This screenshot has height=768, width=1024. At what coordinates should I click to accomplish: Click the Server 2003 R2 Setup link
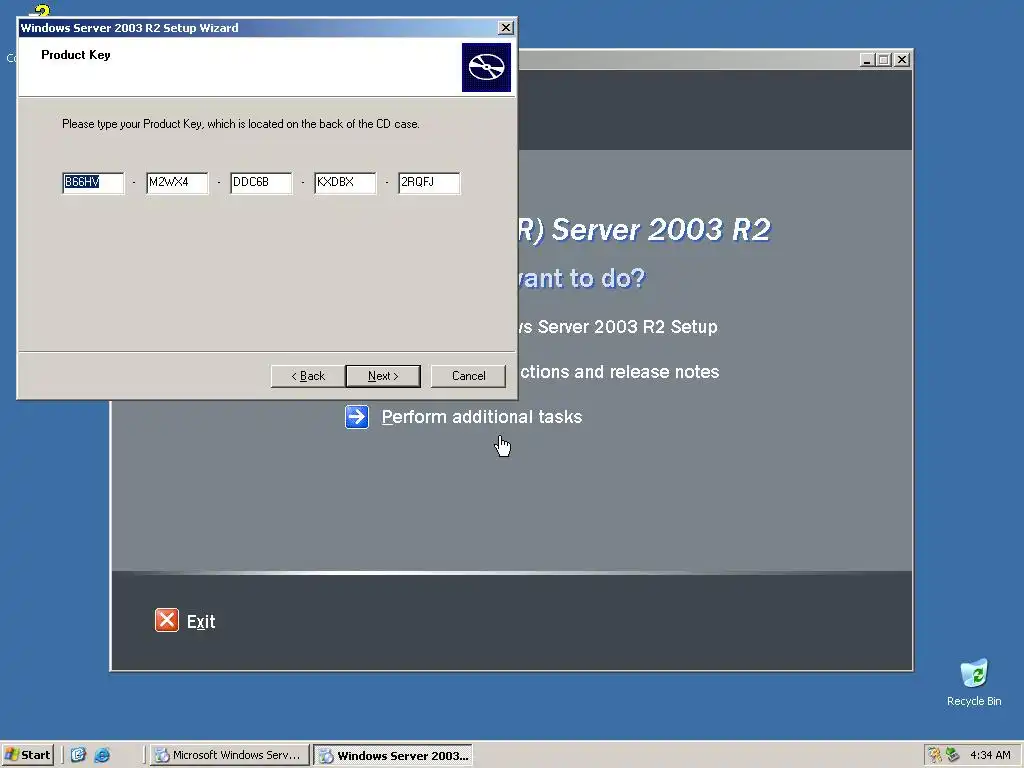pyautogui.click(x=618, y=327)
